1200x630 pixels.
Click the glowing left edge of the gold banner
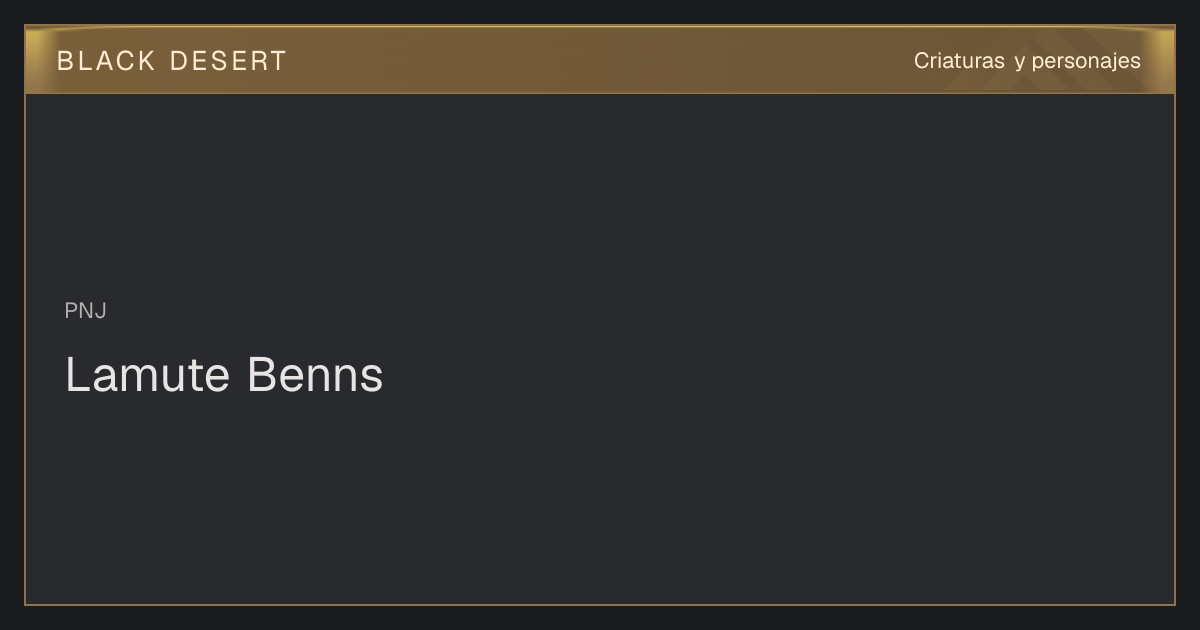click(36, 60)
